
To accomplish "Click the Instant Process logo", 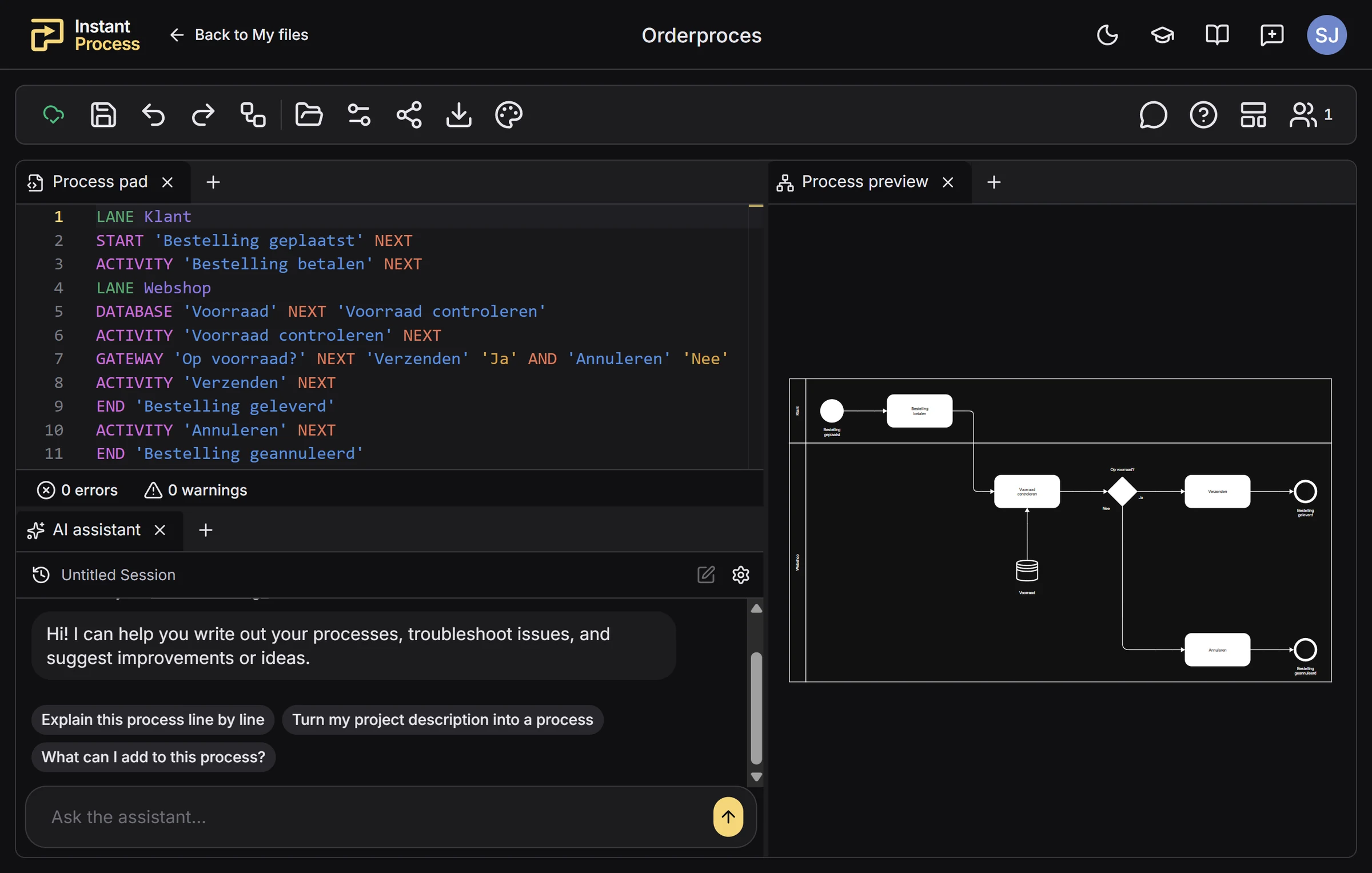I will pyautogui.click(x=85, y=35).
